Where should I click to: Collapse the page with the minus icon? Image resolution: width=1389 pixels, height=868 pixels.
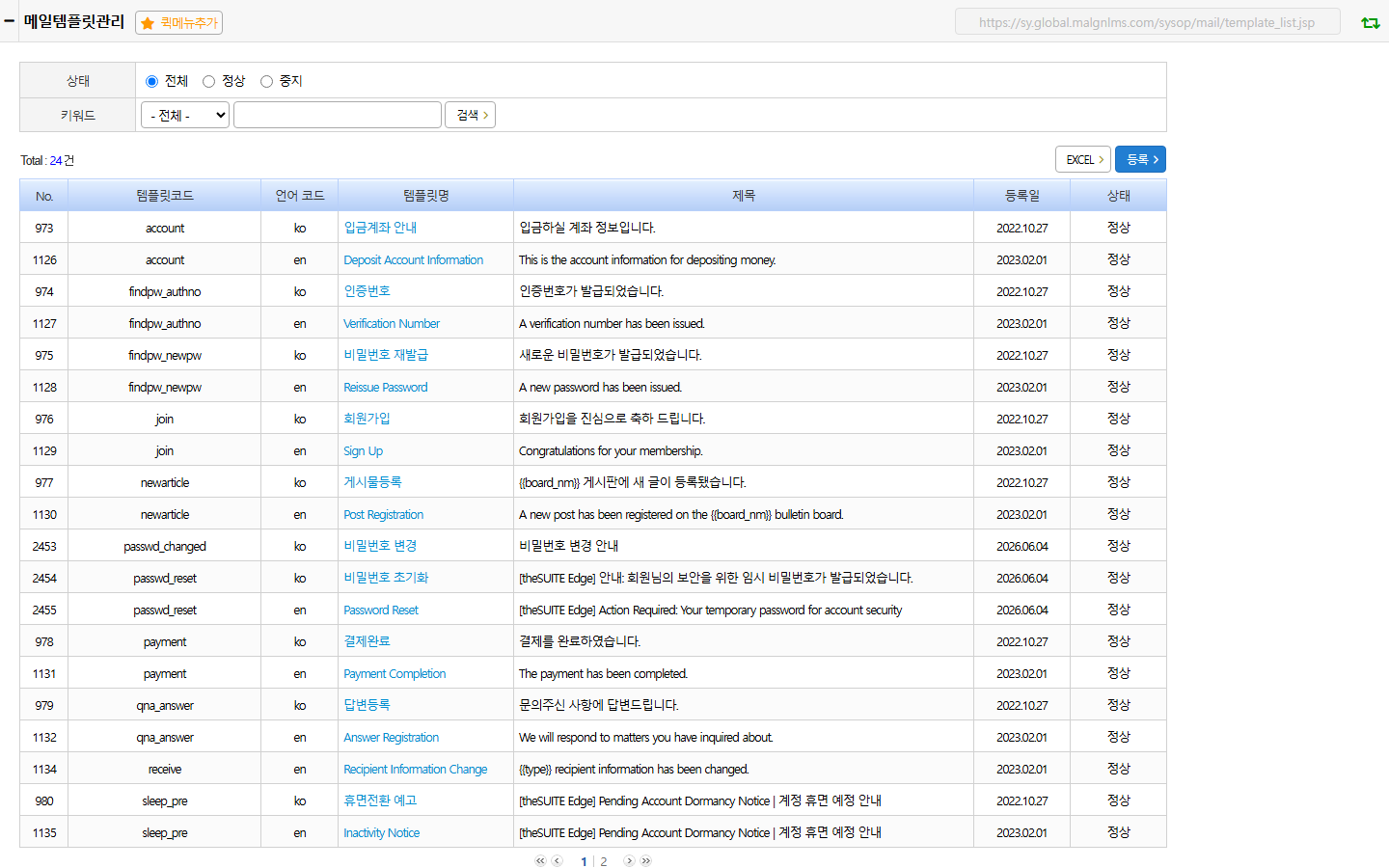click(x=10, y=20)
